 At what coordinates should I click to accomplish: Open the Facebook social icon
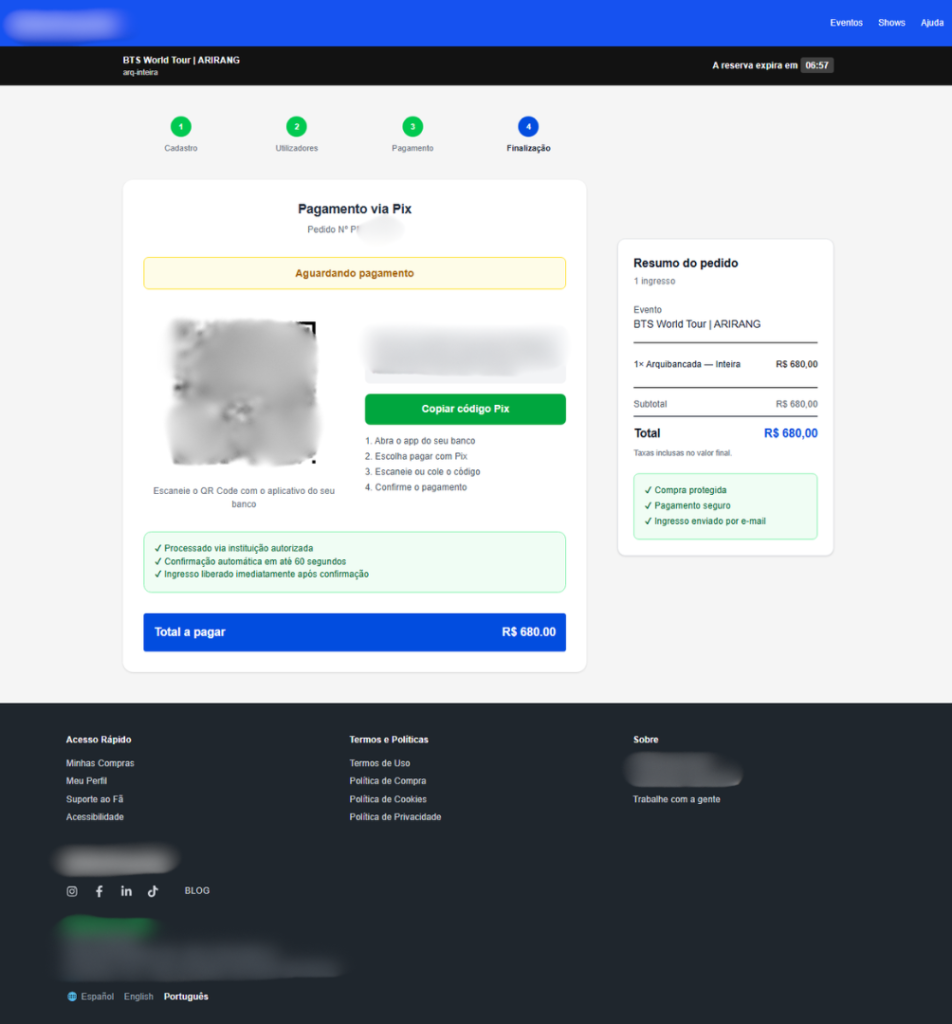99,891
